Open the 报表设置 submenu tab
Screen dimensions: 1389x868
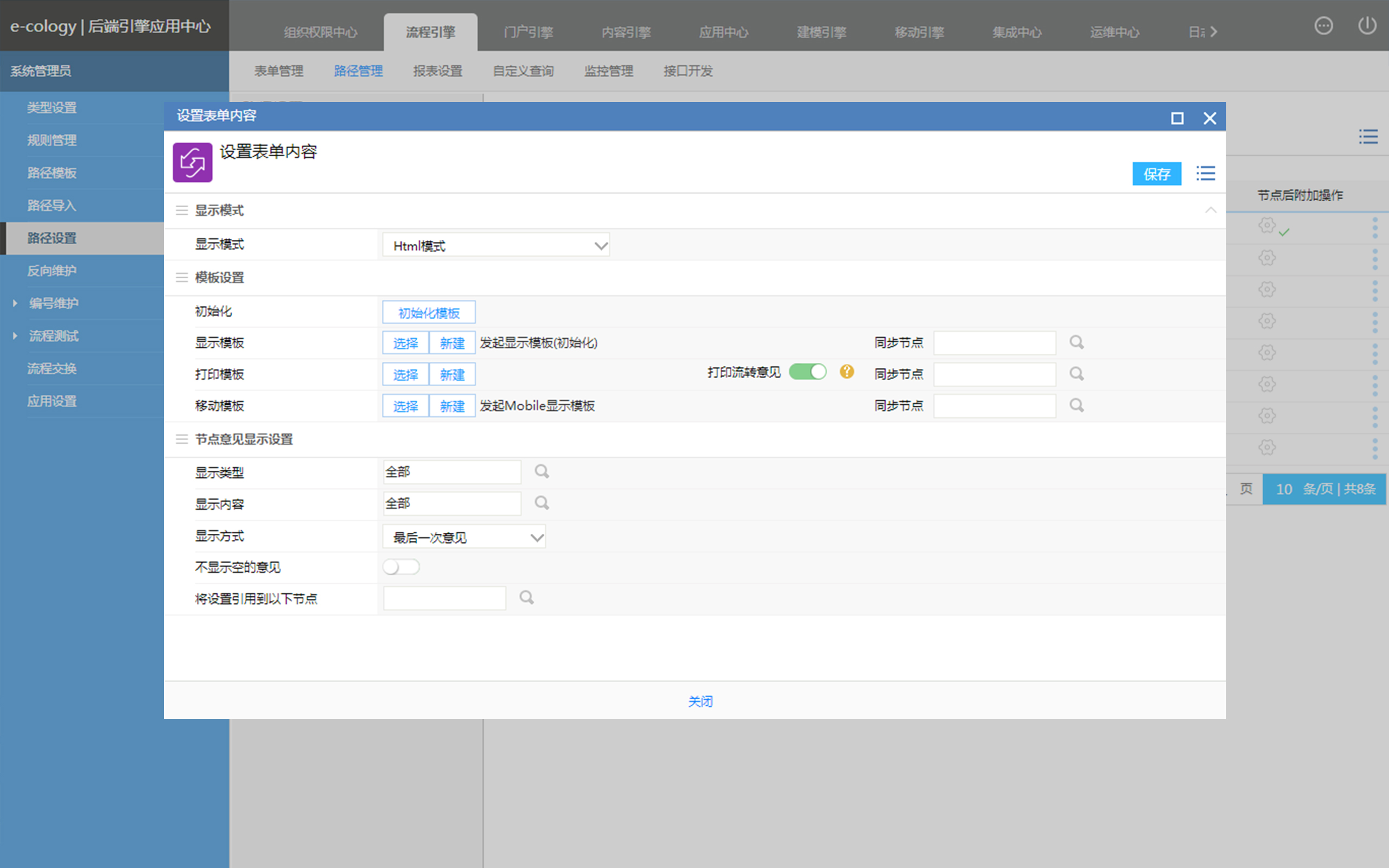point(437,71)
